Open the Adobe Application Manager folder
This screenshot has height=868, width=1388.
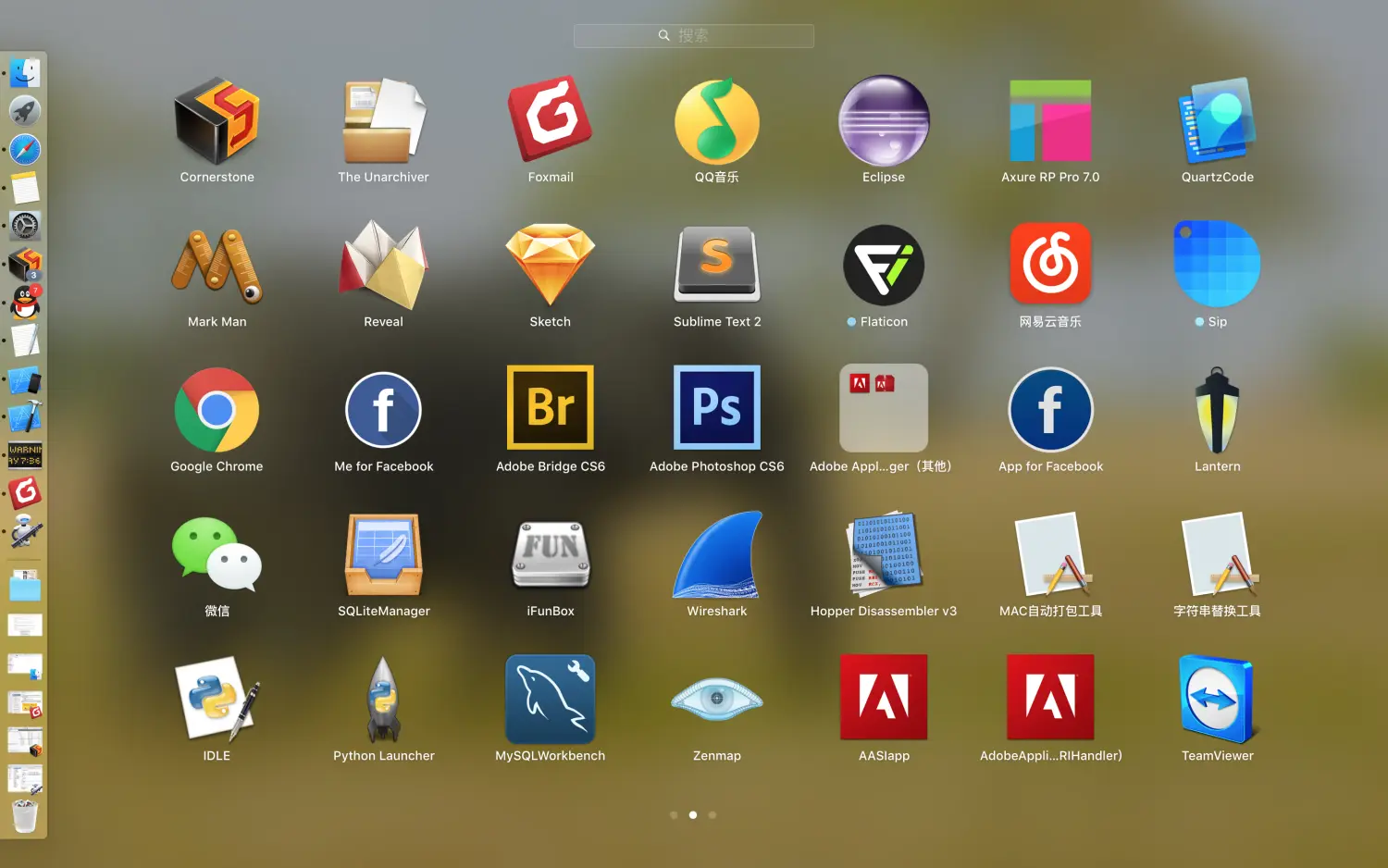[x=884, y=408]
